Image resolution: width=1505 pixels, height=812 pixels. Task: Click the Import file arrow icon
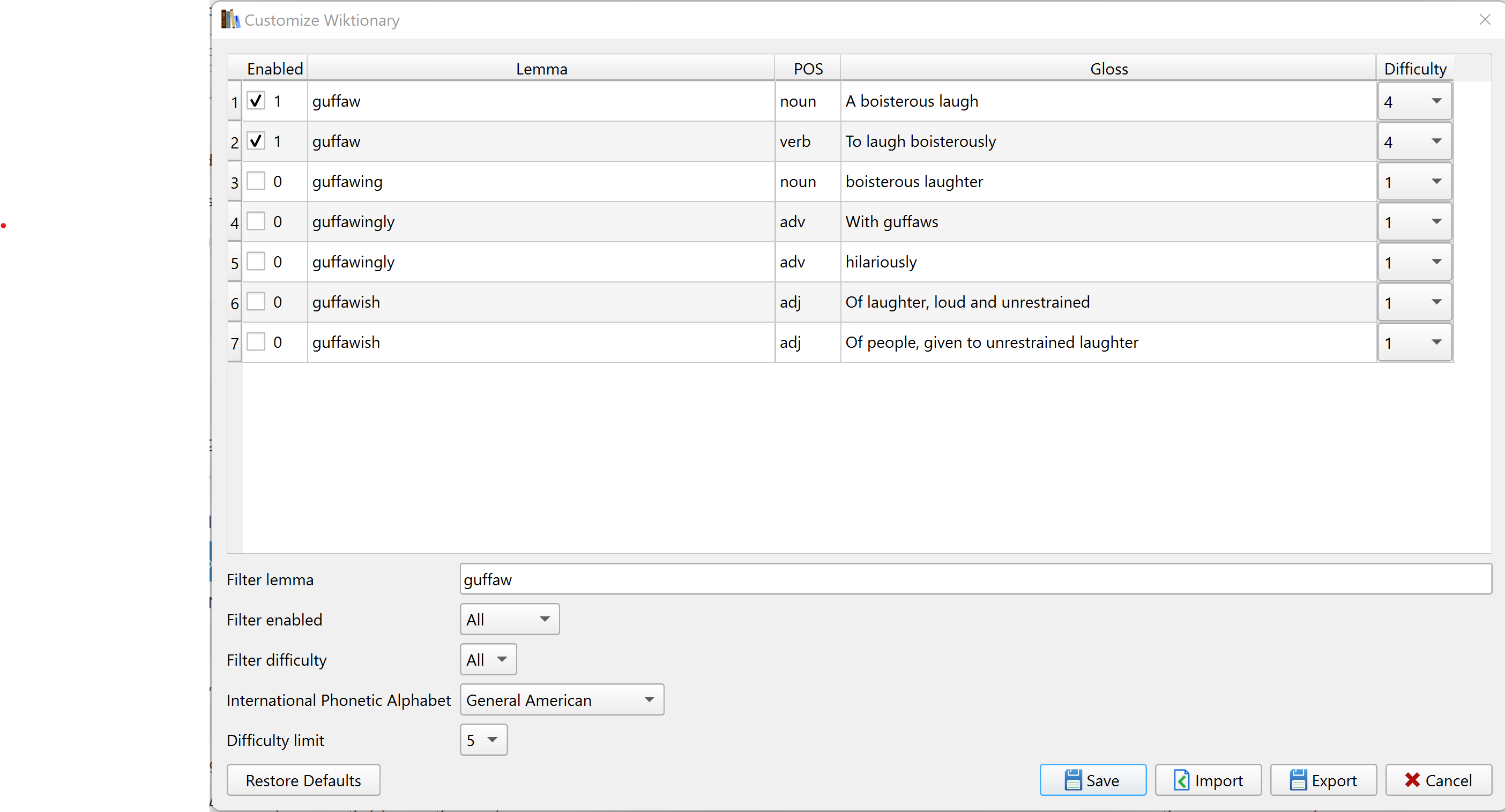tap(1181, 780)
